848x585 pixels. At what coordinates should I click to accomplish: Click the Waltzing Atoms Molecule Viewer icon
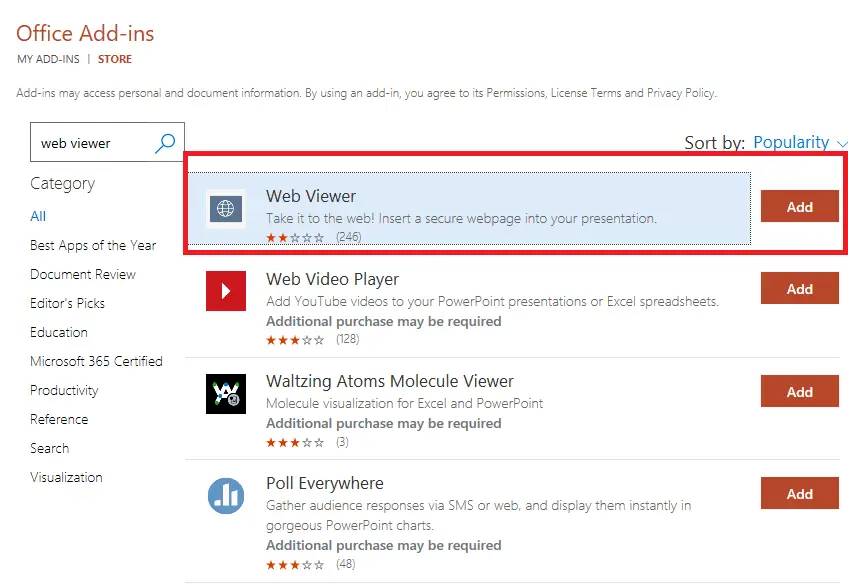pyautogui.click(x=226, y=394)
